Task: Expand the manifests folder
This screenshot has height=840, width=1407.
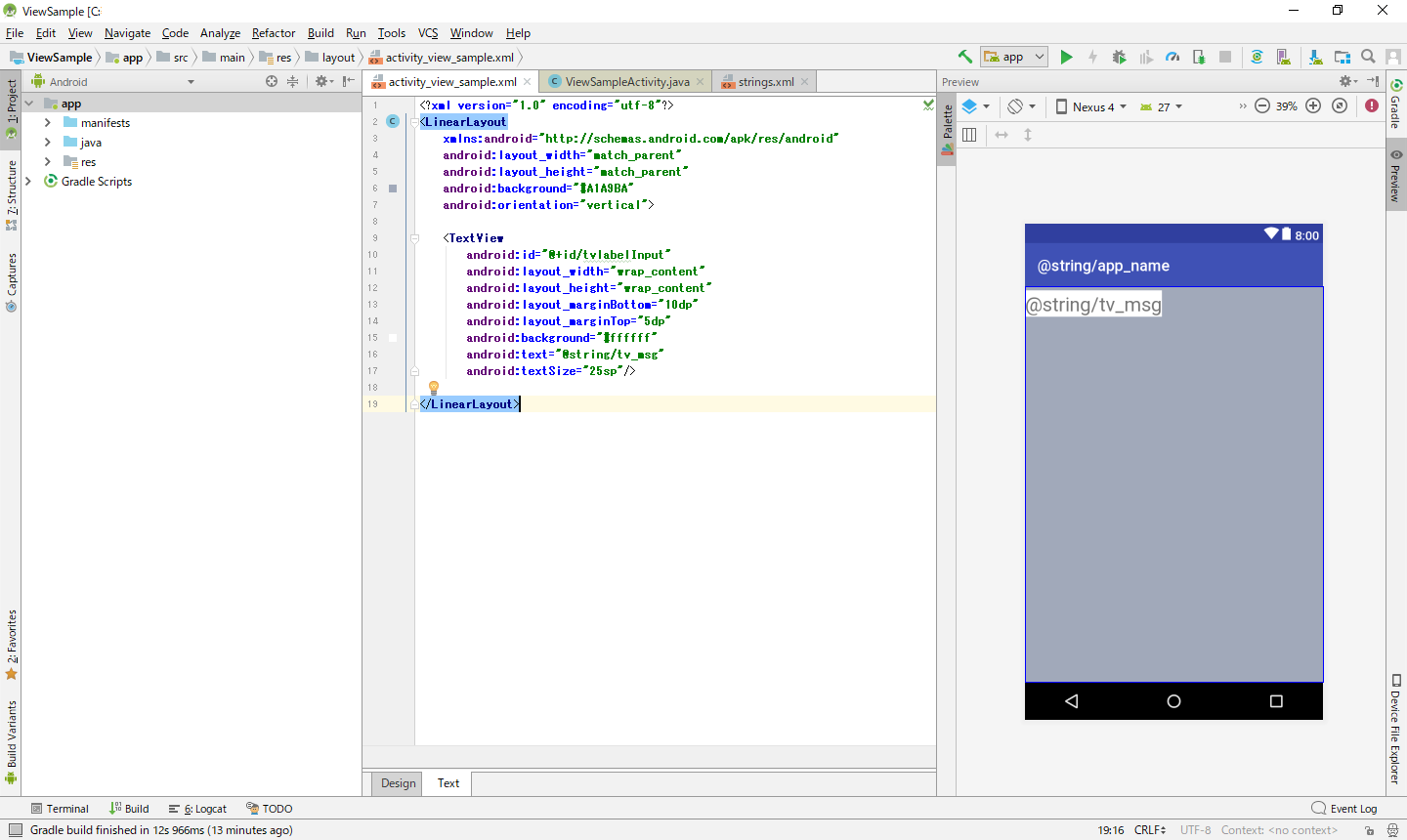Action: (x=48, y=123)
